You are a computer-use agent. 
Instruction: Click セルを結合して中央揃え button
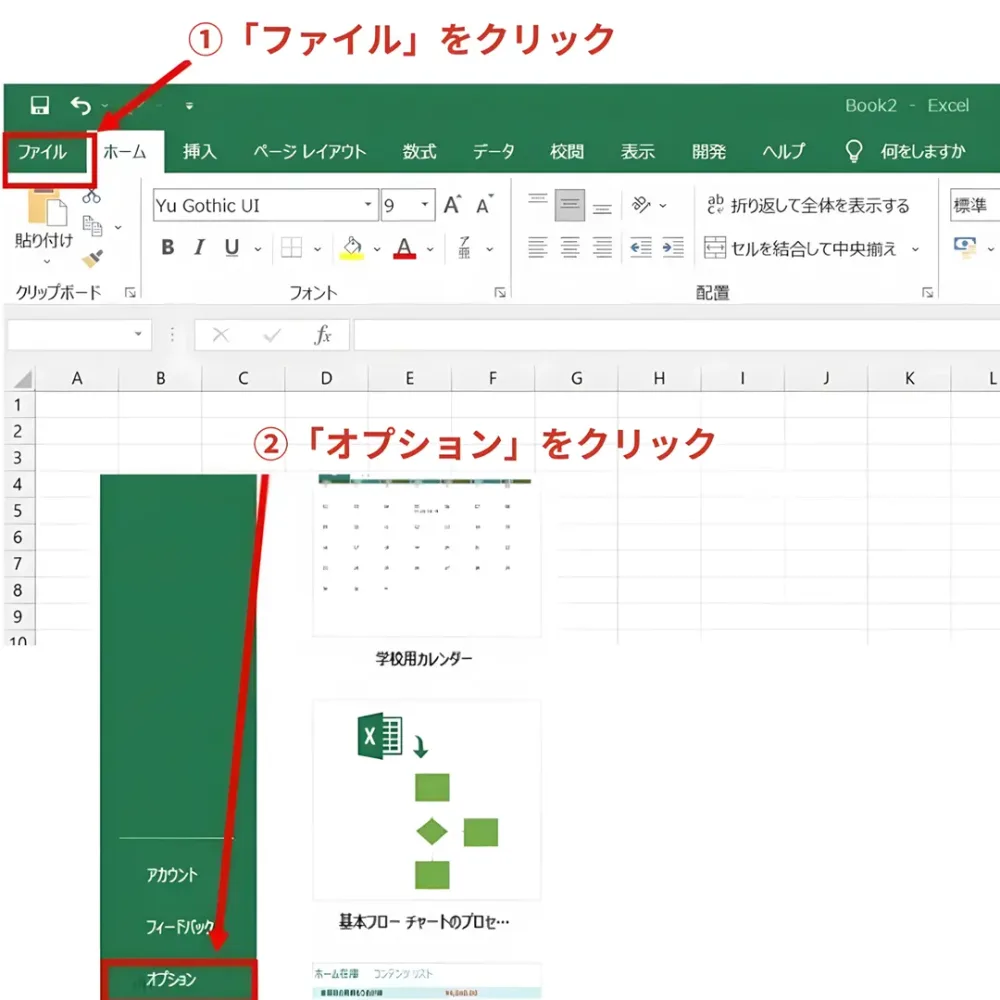[x=800, y=247]
